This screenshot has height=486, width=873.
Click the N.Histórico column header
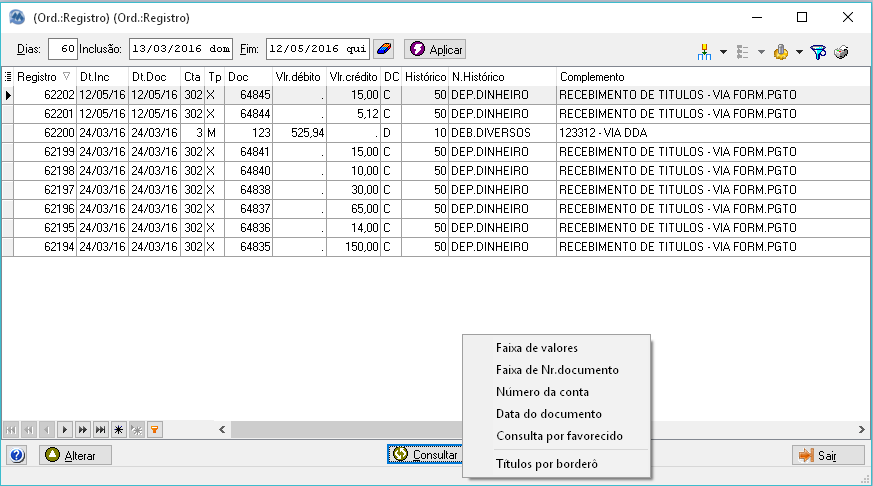[502, 77]
